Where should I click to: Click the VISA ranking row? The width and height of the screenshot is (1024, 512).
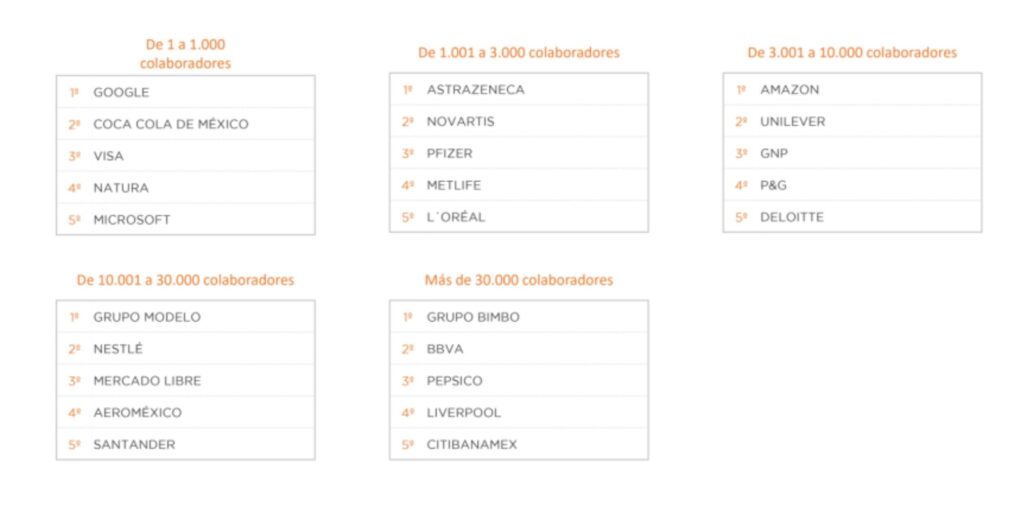[x=109, y=156]
